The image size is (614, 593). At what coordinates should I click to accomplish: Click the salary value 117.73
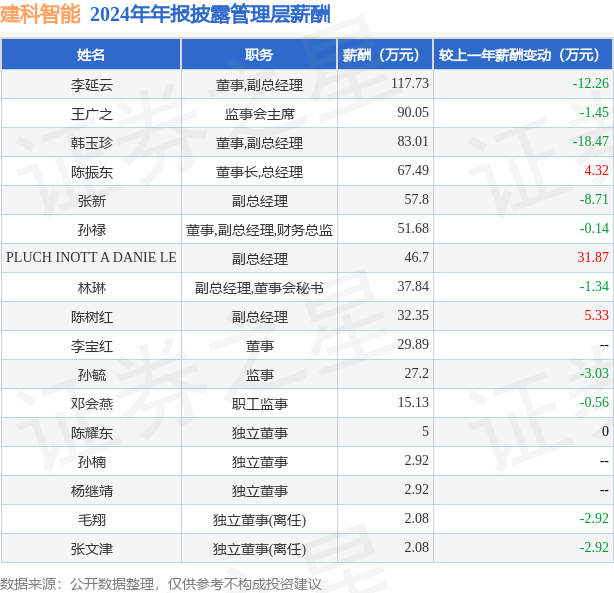pyautogui.click(x=410, y=83)
